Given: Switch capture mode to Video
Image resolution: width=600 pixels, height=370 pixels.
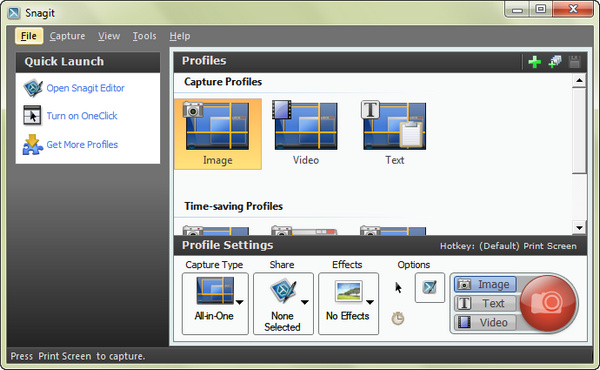Looking at the screenshot, I should (x=485, y=323).
